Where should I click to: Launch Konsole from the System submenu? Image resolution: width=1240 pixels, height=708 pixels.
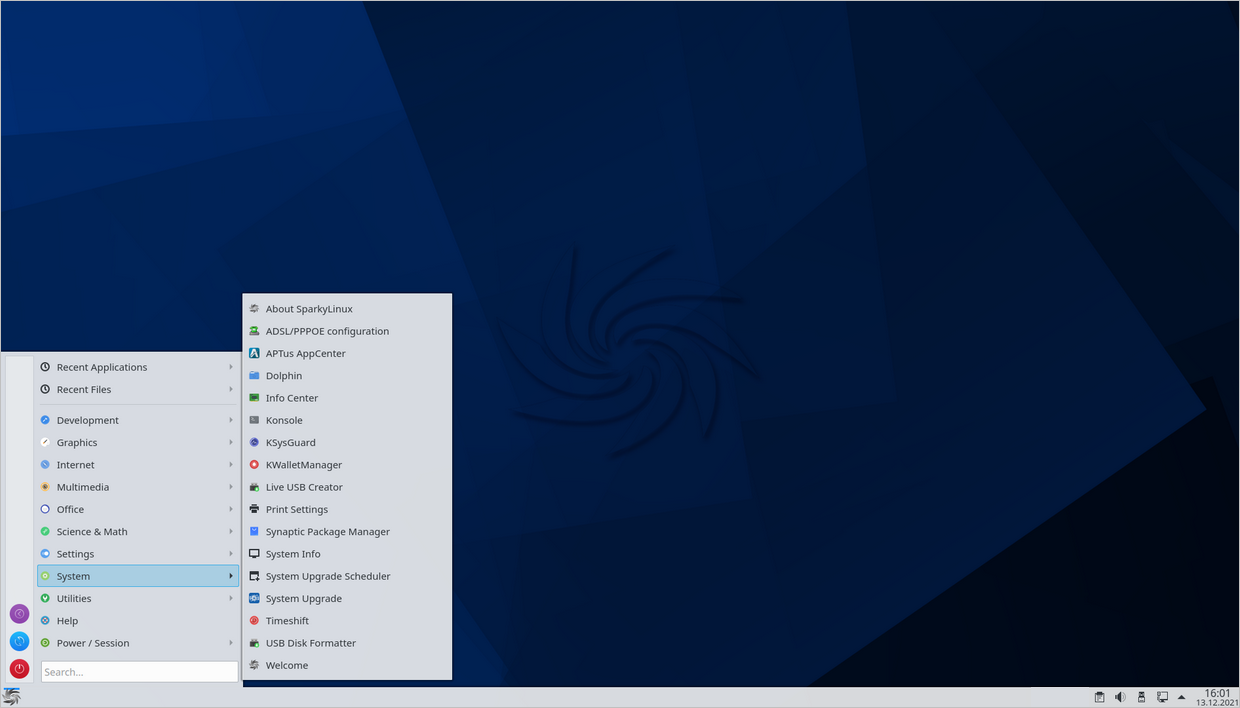[x=284, y=420]
